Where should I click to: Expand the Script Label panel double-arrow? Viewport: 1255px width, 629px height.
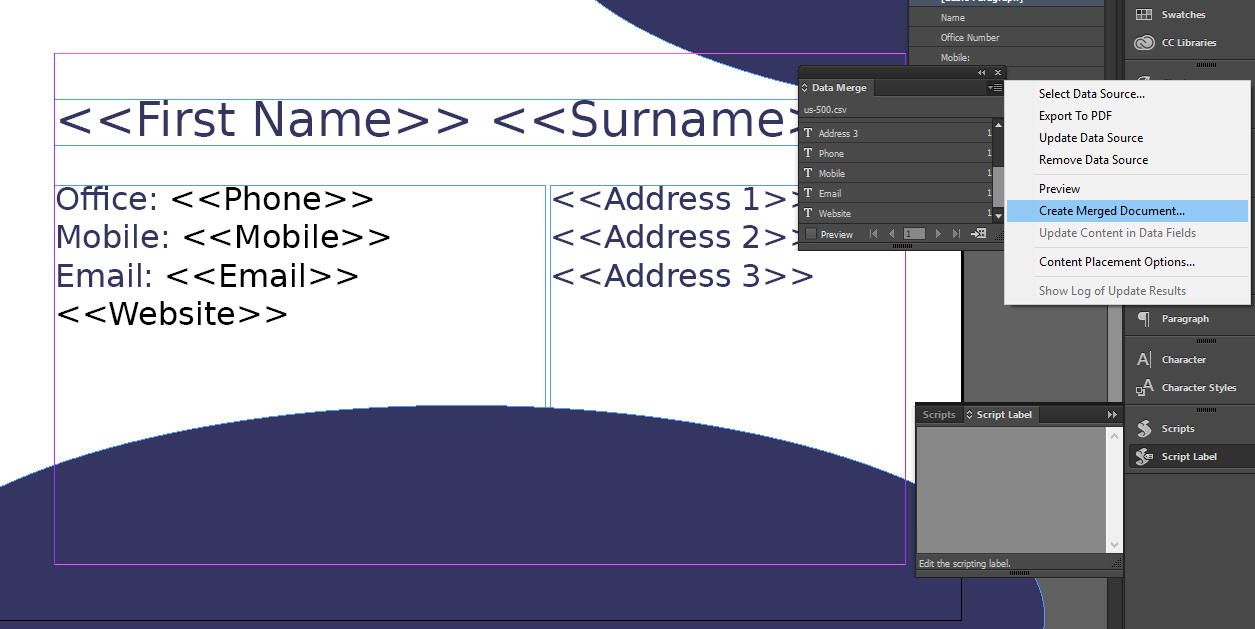(1112, 415)
